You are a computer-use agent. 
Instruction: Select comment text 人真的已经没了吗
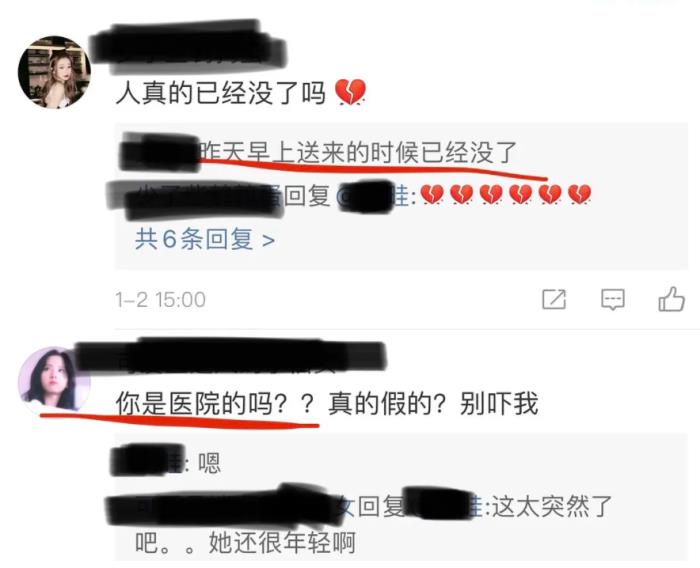click(221, 93)
